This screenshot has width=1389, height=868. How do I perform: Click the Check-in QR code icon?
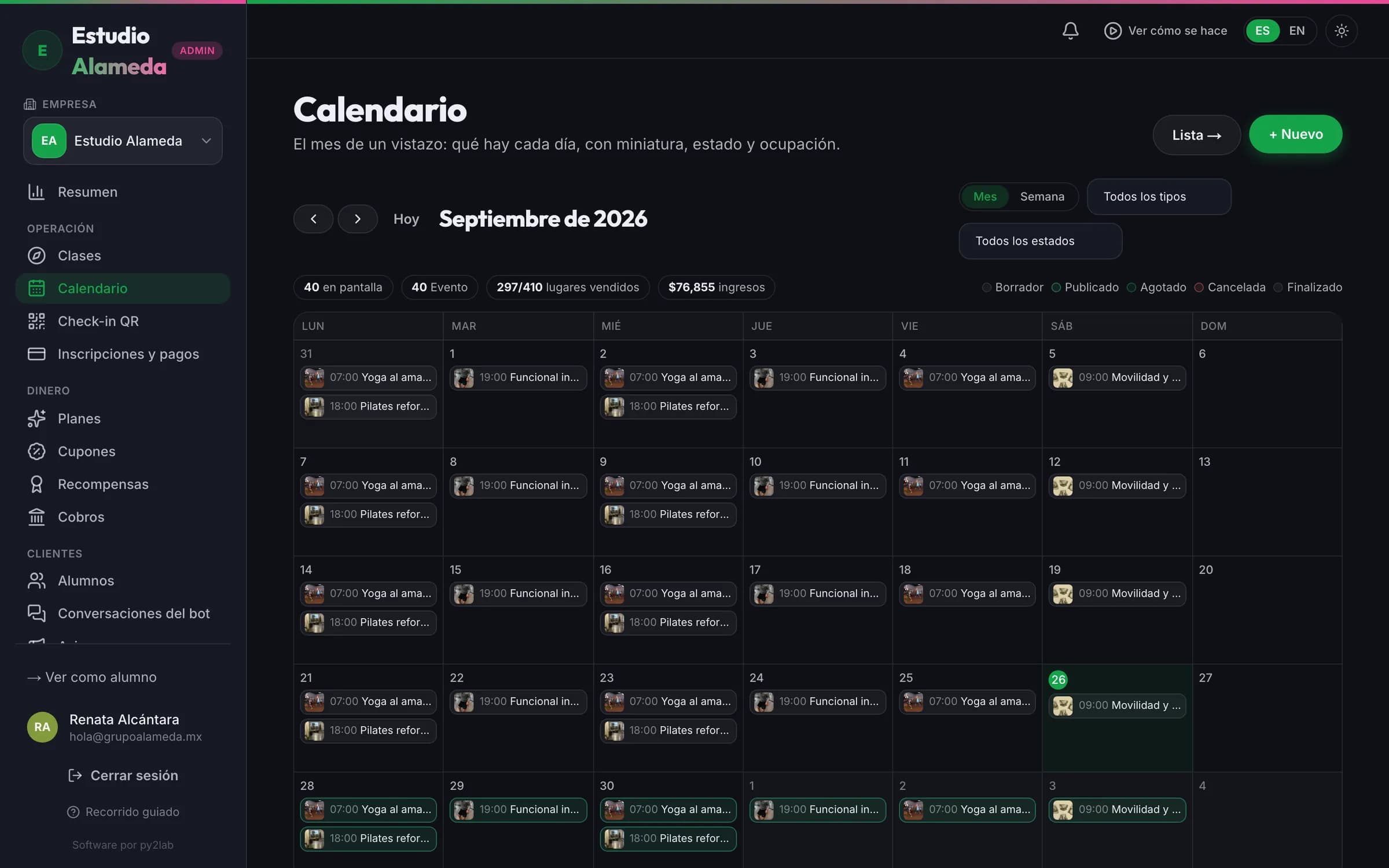click(36, 321)
